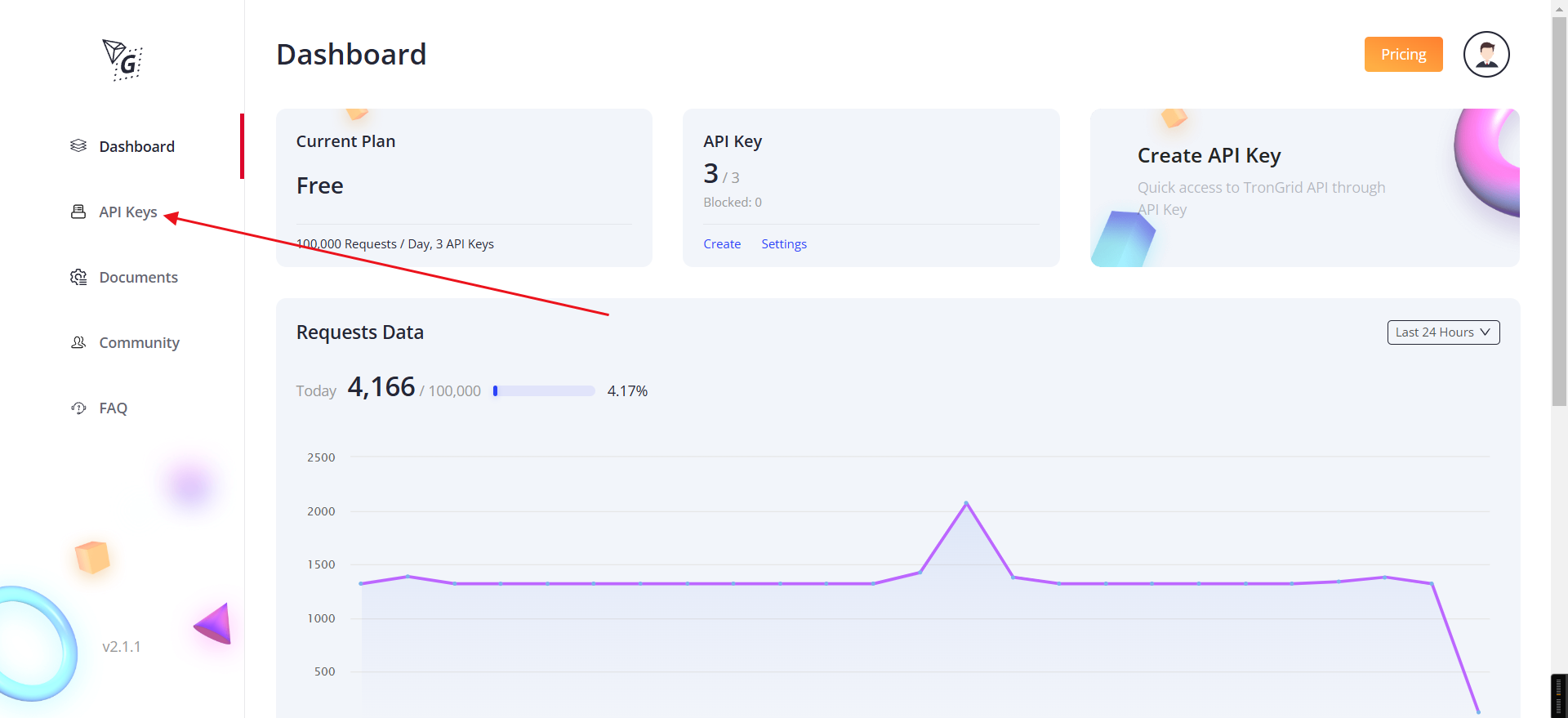1568x718 pixels.
Task: Click the peak point on requests chart
Action: (966, 503)
